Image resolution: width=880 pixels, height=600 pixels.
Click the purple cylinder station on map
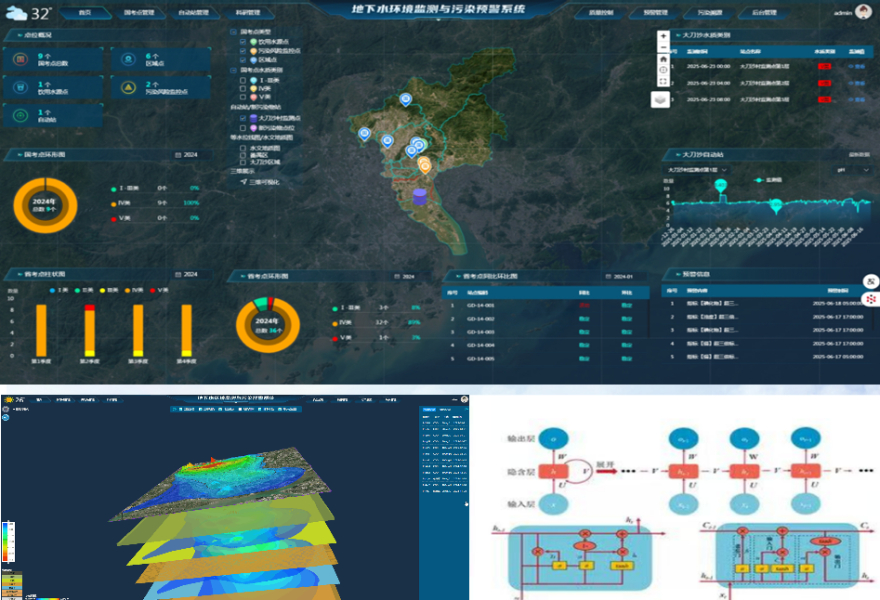pyautogui.click(x=419, y=196)
